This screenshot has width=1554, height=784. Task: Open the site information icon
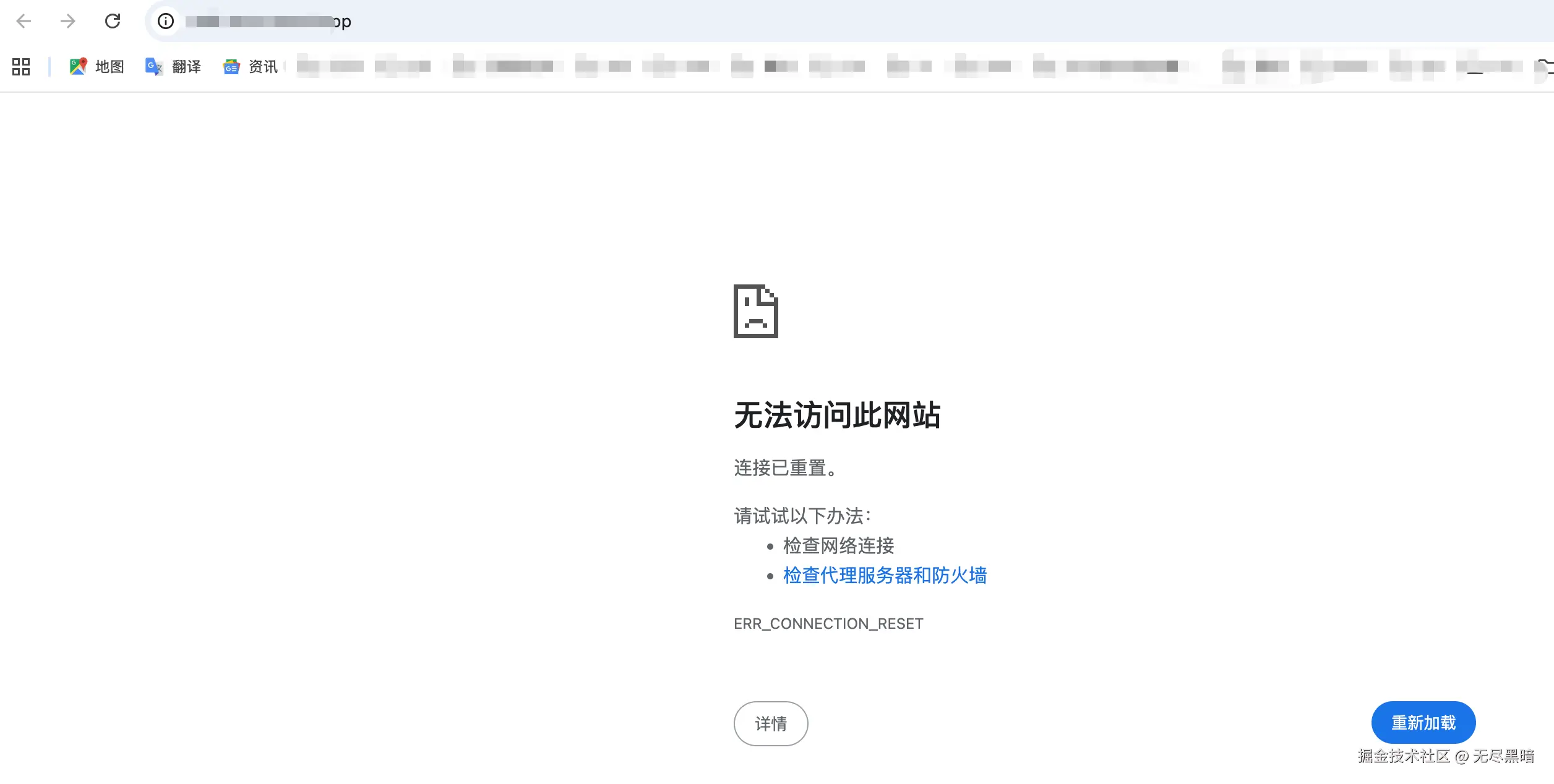click(x=166, y=22)
